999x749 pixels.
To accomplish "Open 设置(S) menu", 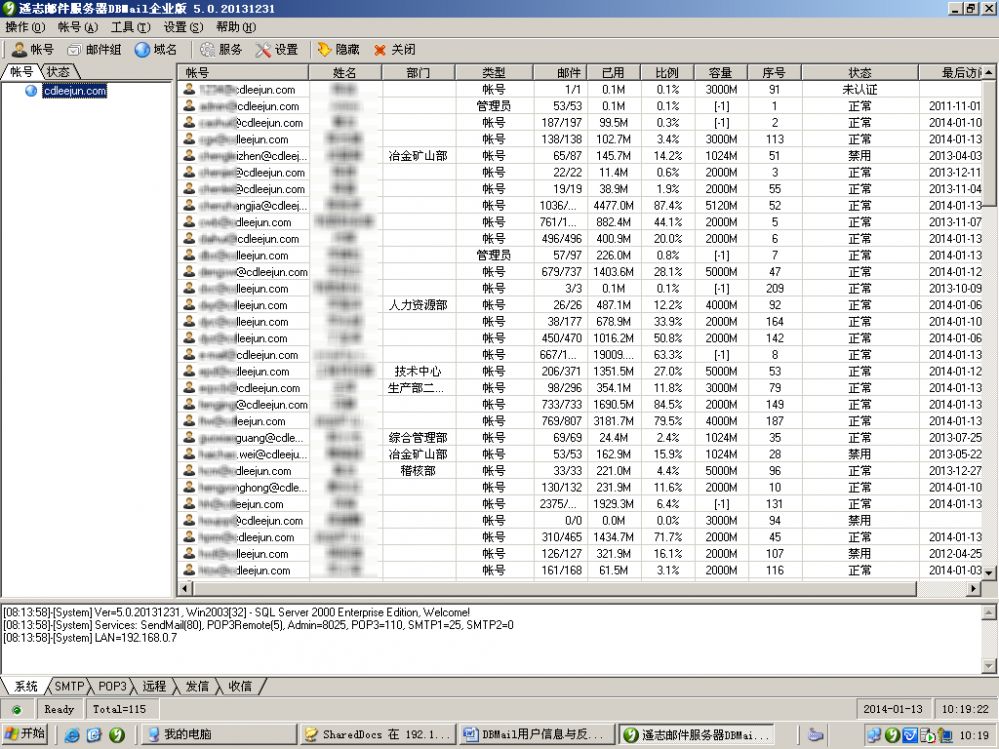I will [x=183, y=27].
